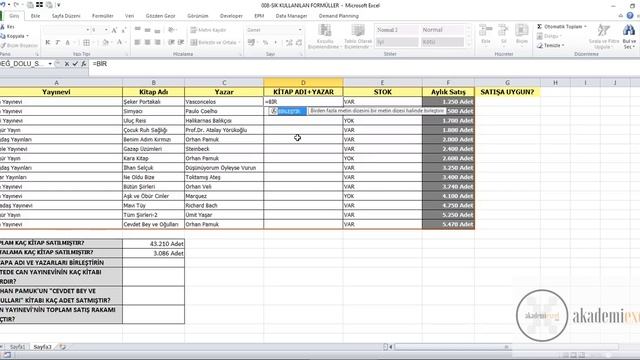Open text orientation options

tap(172, 30)
